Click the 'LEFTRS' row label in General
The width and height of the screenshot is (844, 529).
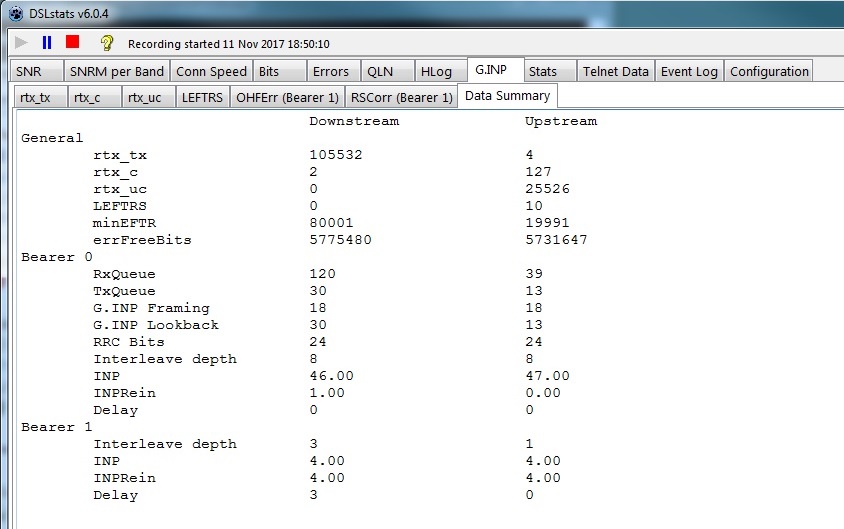tap(119, 206)
